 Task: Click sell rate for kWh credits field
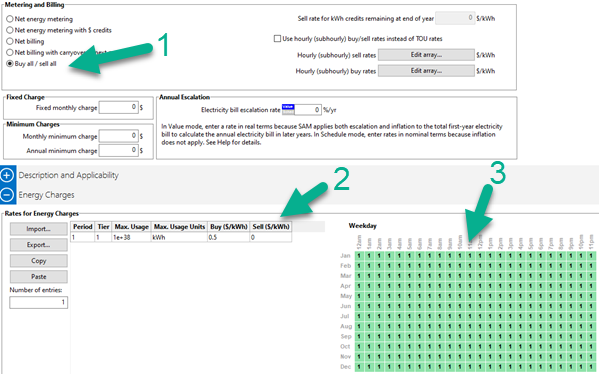pos(455,18)
